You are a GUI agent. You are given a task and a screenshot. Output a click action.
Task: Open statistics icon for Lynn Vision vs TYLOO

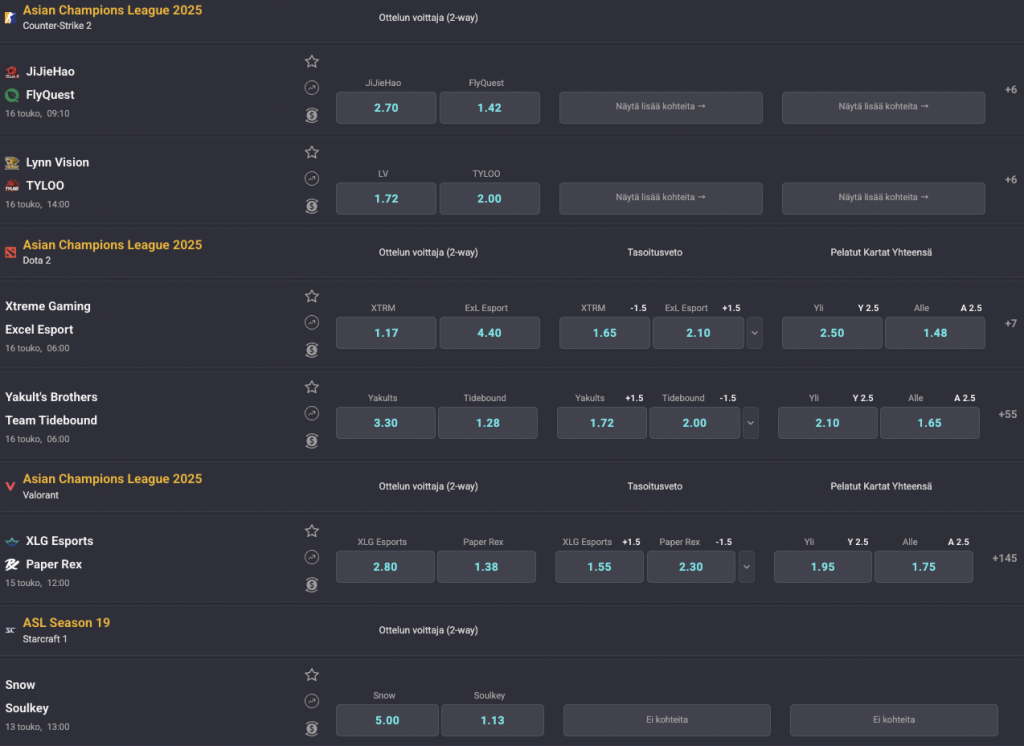point(312,178)
